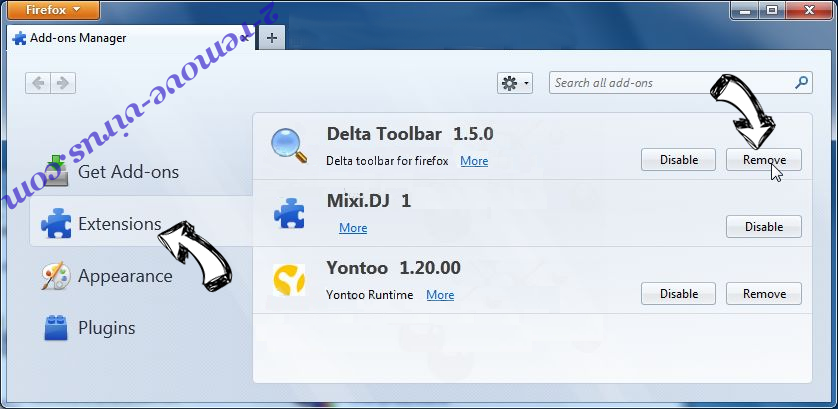The height and width of the screenshot is (409, 838).
Task: Select the Mixi.DJ 1 title
Action: [x=369, y=200]
